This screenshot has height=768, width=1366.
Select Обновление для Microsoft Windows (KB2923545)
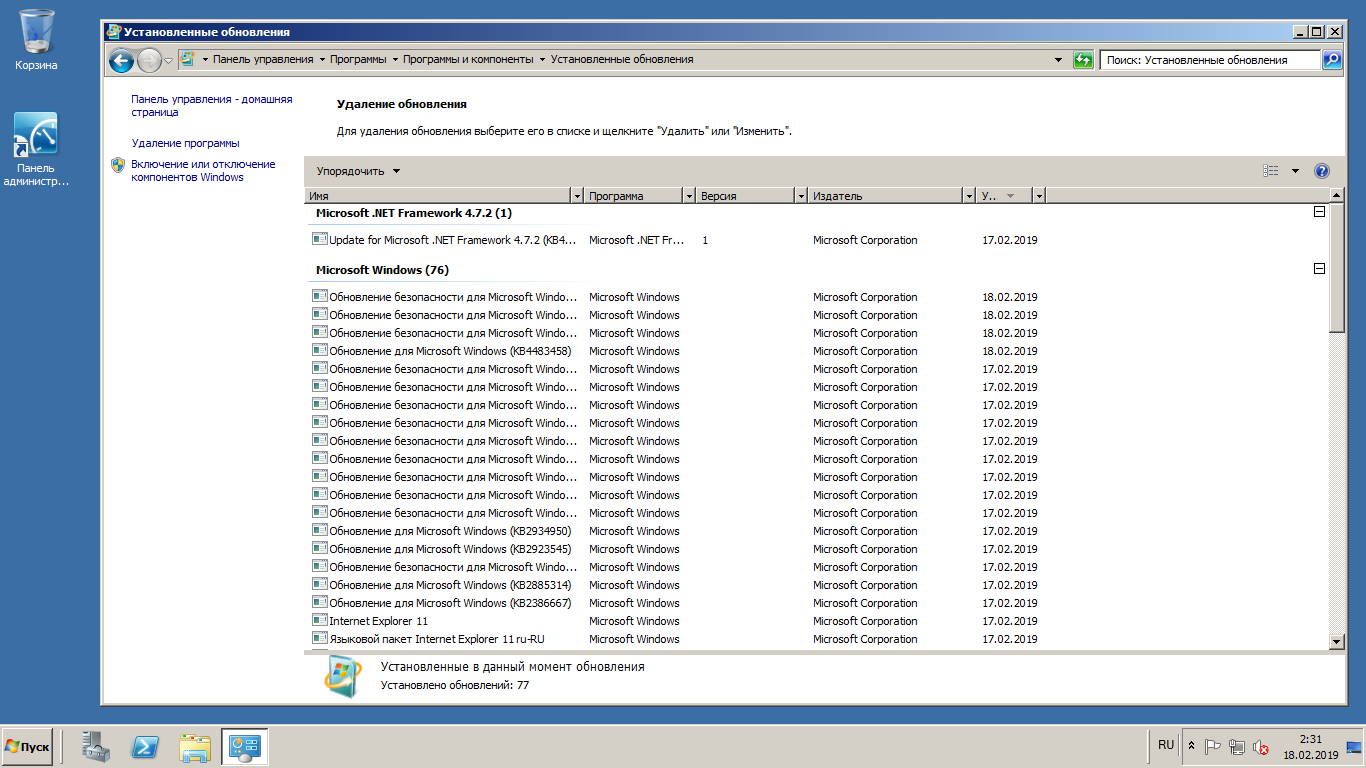(450, 549)
